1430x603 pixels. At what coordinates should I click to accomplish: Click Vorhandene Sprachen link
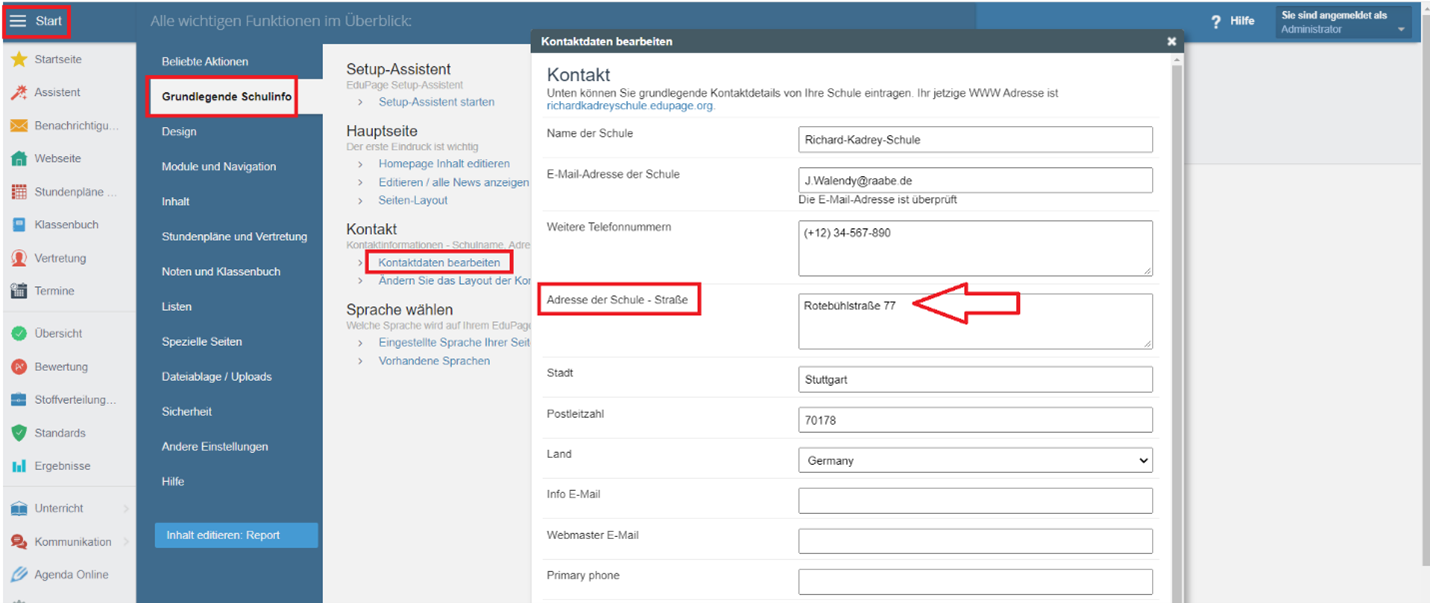[434, 361]
